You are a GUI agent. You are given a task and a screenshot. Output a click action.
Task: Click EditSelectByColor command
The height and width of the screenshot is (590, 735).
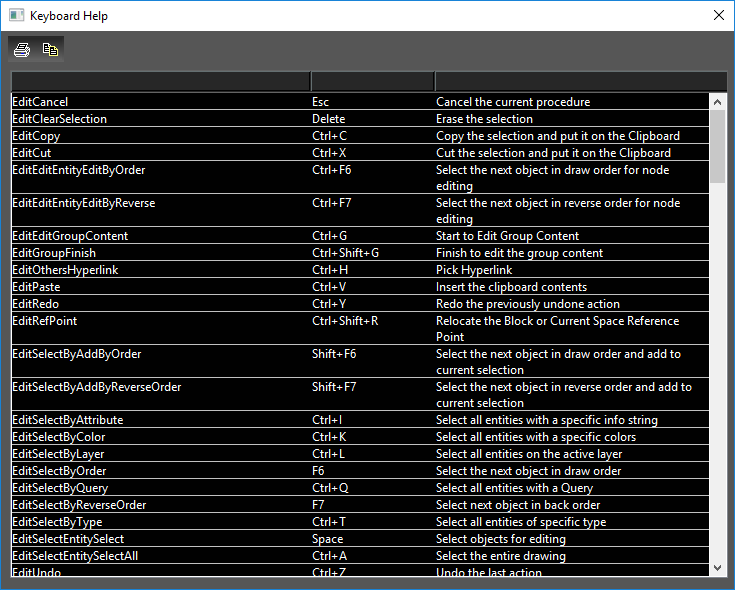[x=59, y=437]
